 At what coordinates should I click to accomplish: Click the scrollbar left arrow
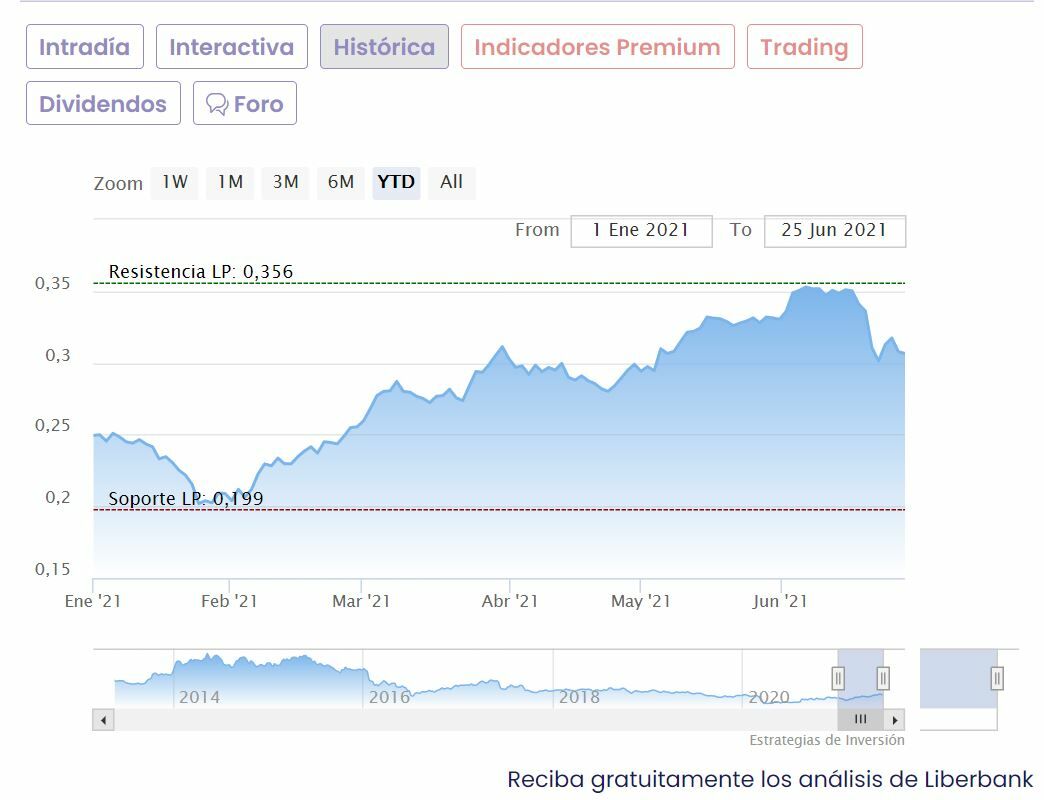click(x=103, y=720)
